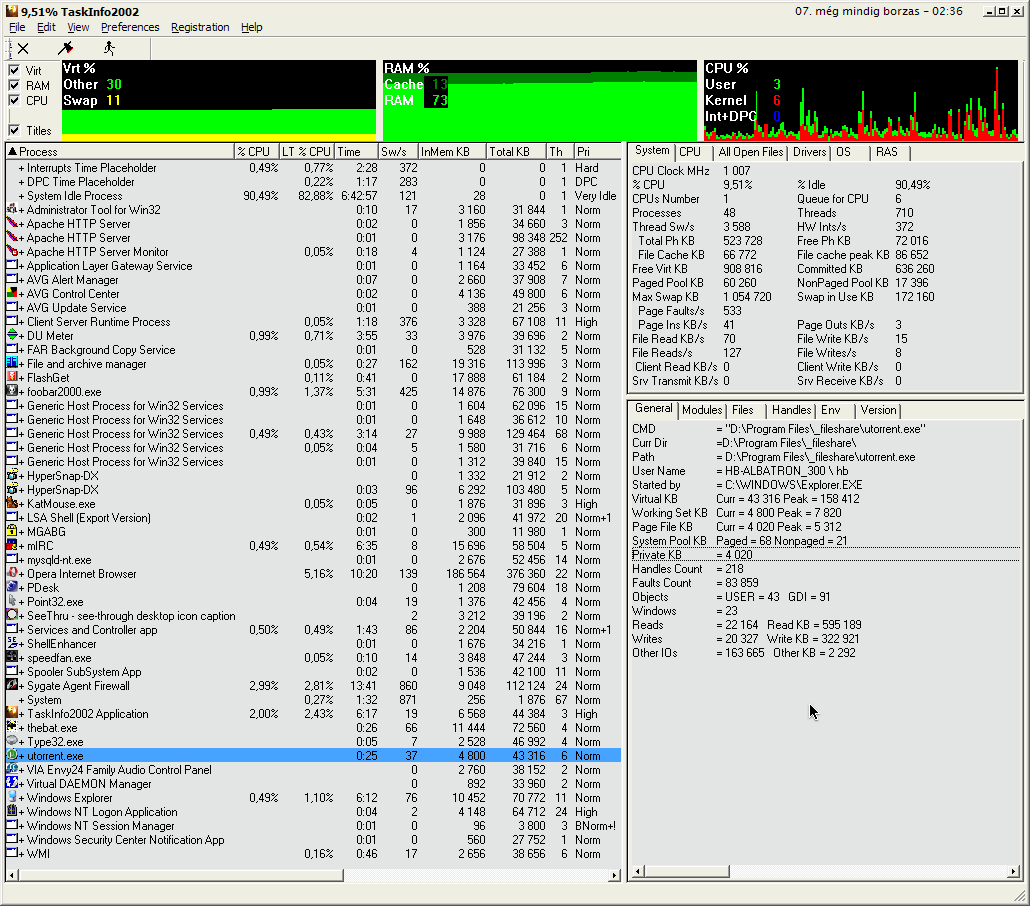Screen dimensions: 1030x906
Task: Expand the Sygate Agent Firewall entry
Action: 22,686
